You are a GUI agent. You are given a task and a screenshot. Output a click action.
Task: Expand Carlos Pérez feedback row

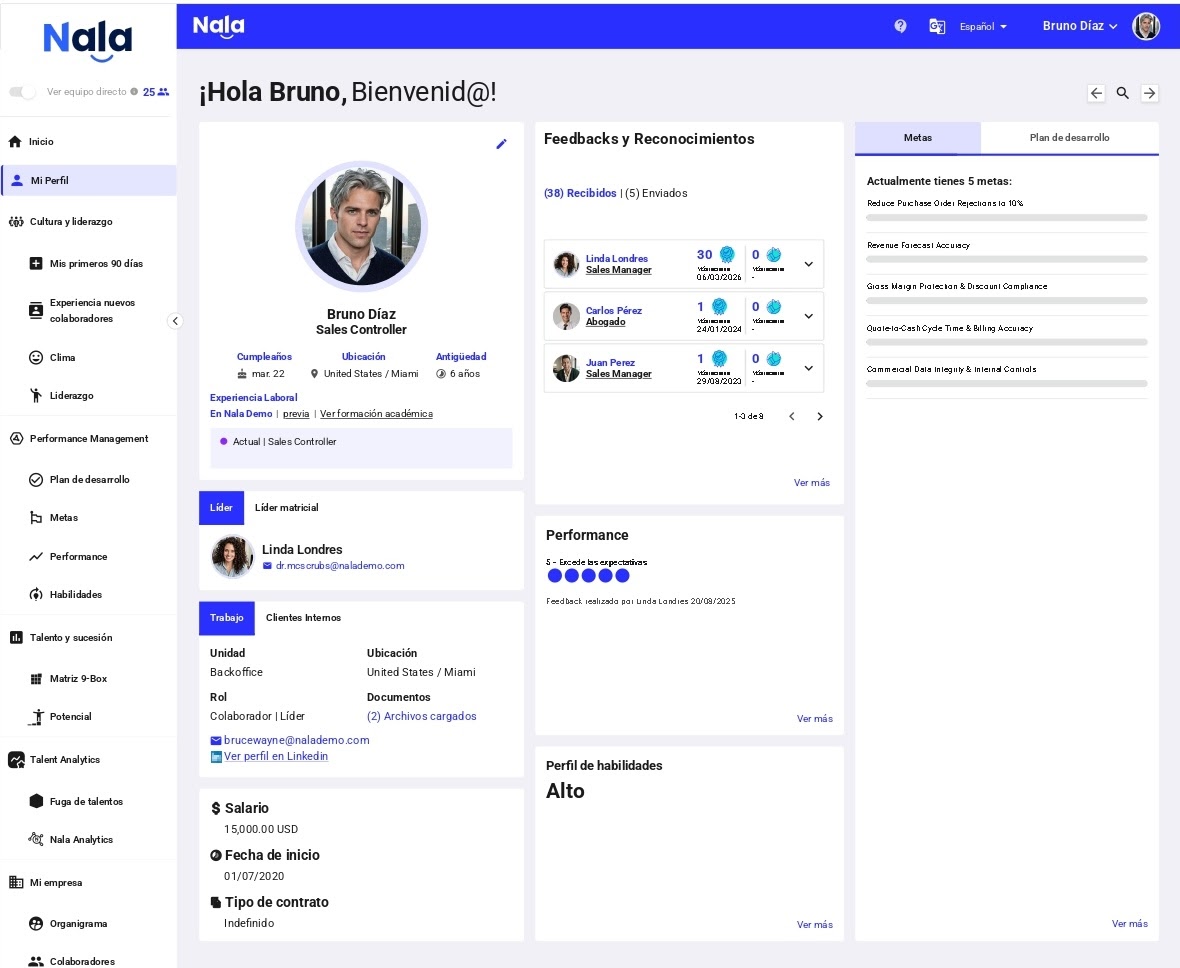(809, 316)
